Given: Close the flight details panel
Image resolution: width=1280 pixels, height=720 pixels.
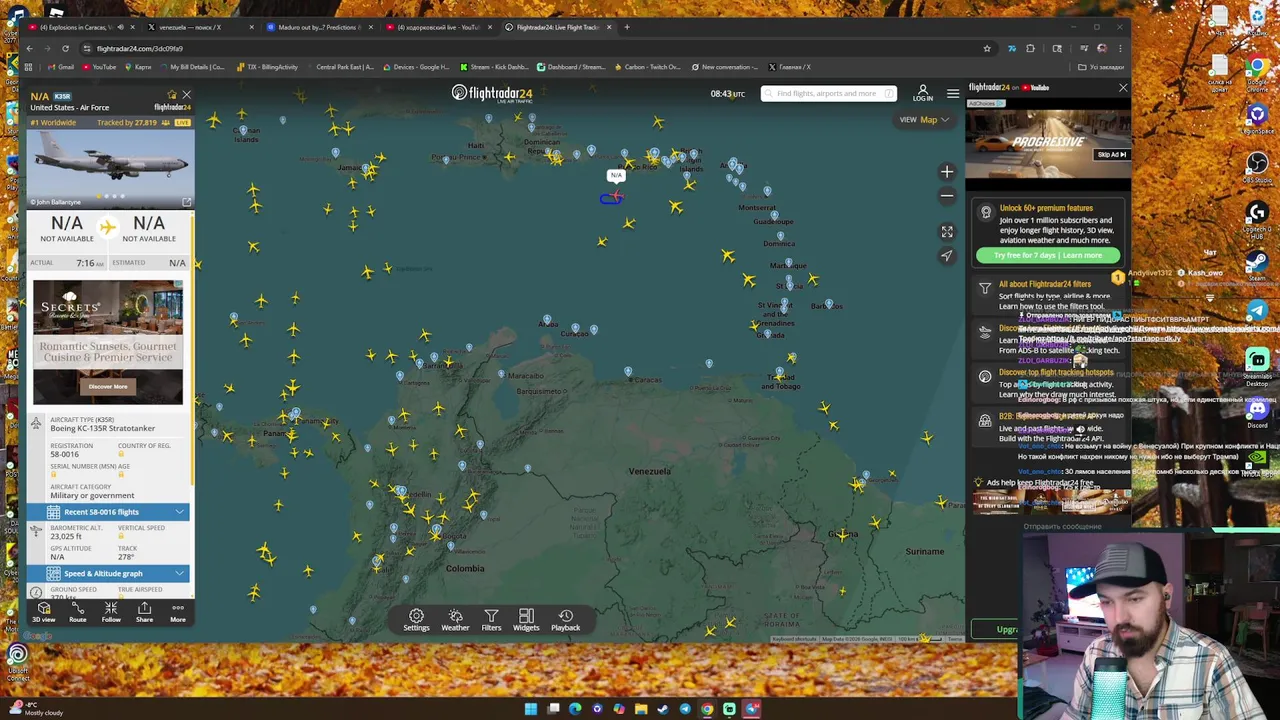Looking at the screenshot, I should point(186,95).
